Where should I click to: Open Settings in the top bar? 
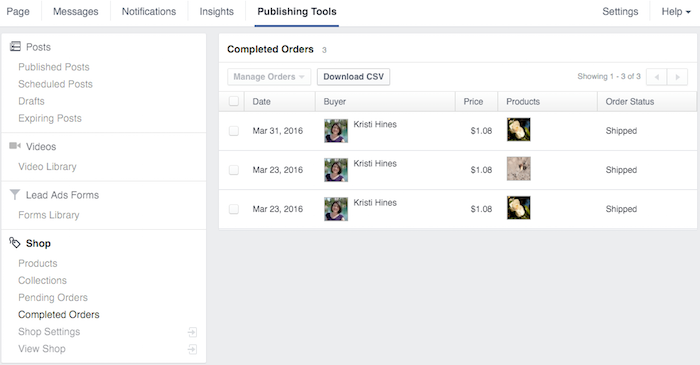click(x=620, y=12)
